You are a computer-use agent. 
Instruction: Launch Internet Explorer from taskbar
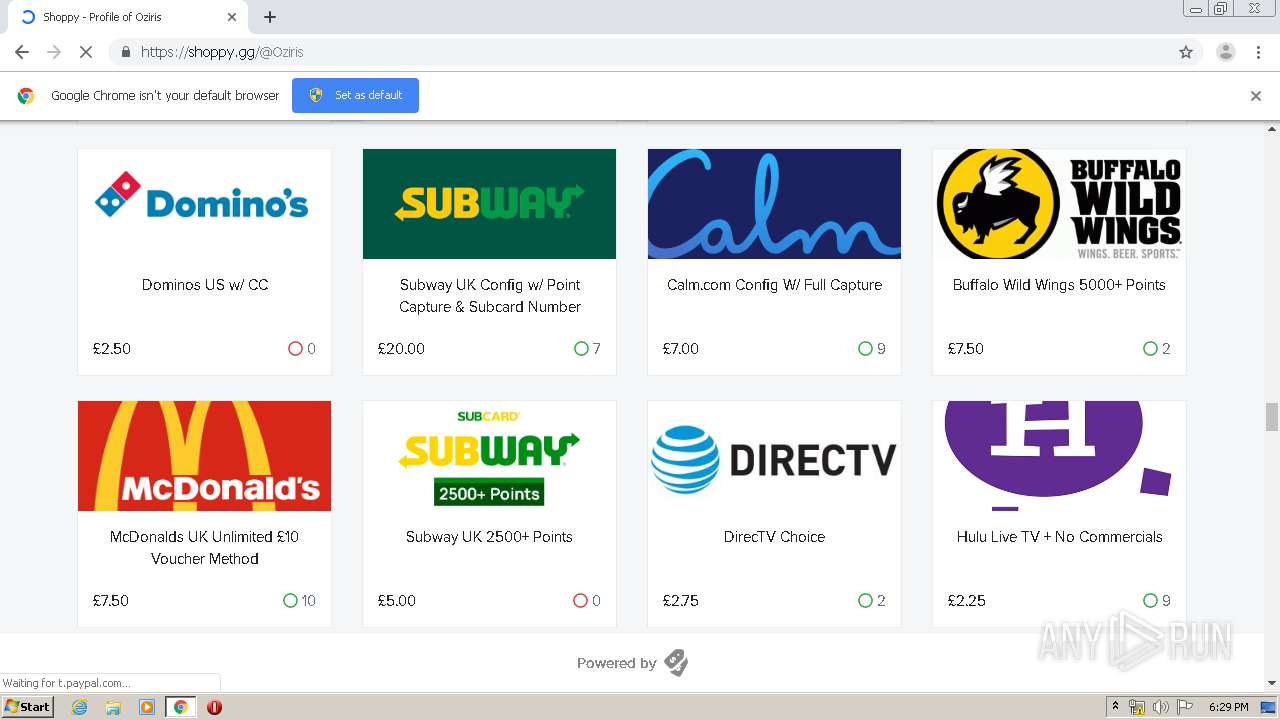pyautogui.click(x=80, y=707)
